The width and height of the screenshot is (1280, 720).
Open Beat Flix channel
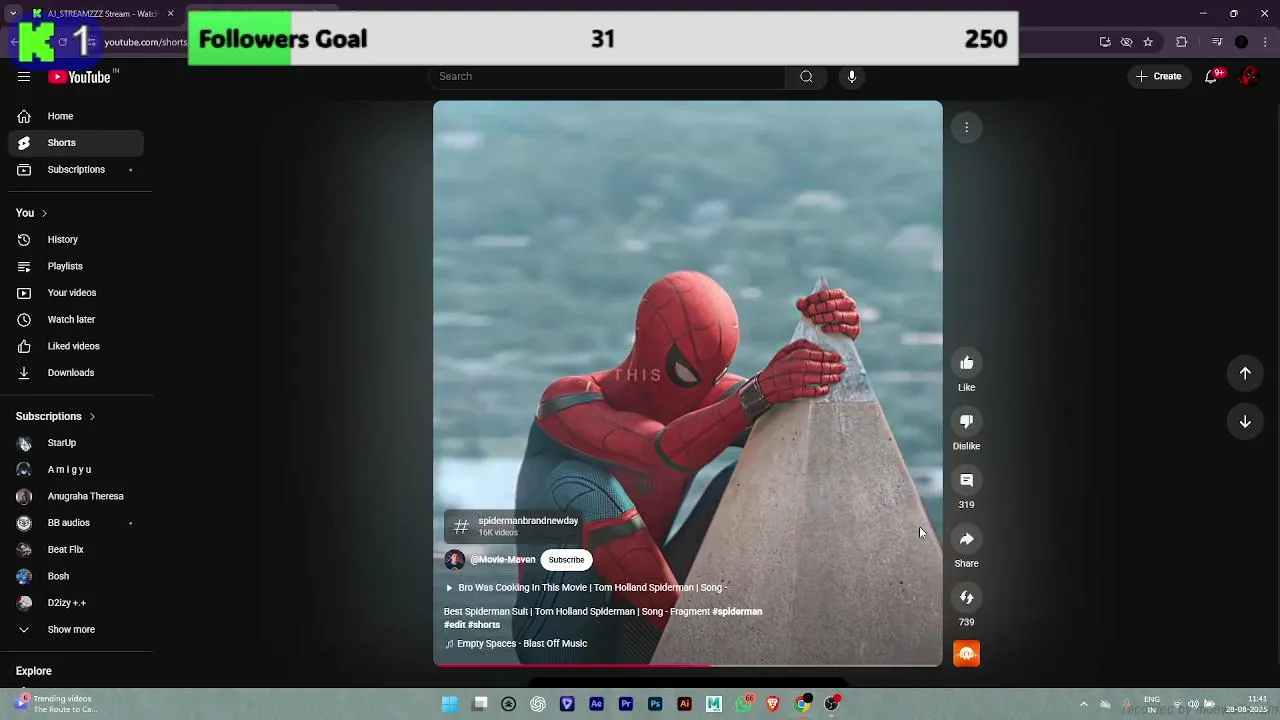(76, 550)
